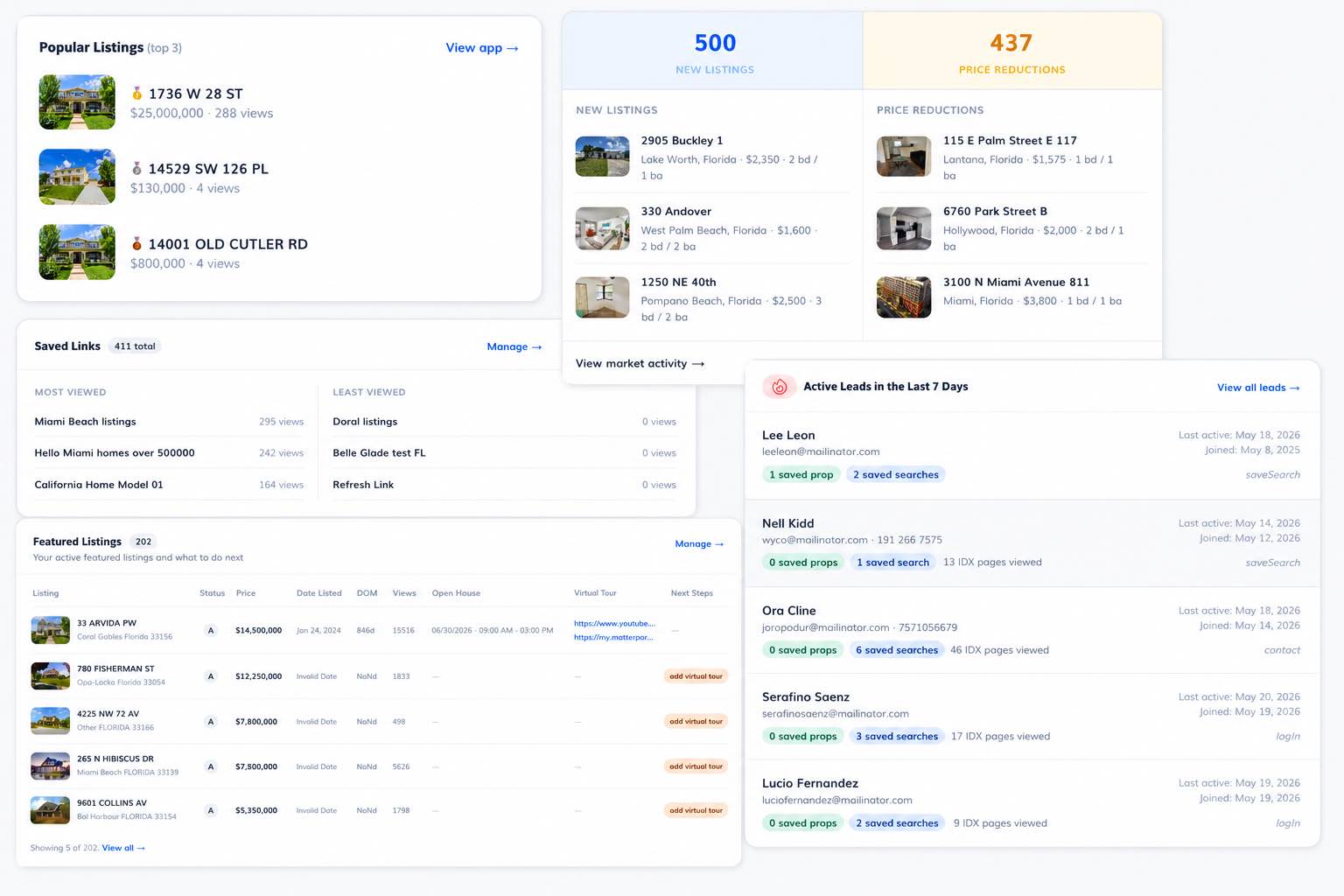The height and width of the screenshot is (896, 1344).
Task: Click Lee Leon's 2 saved searches tag
Action: (x=896, y=474)
